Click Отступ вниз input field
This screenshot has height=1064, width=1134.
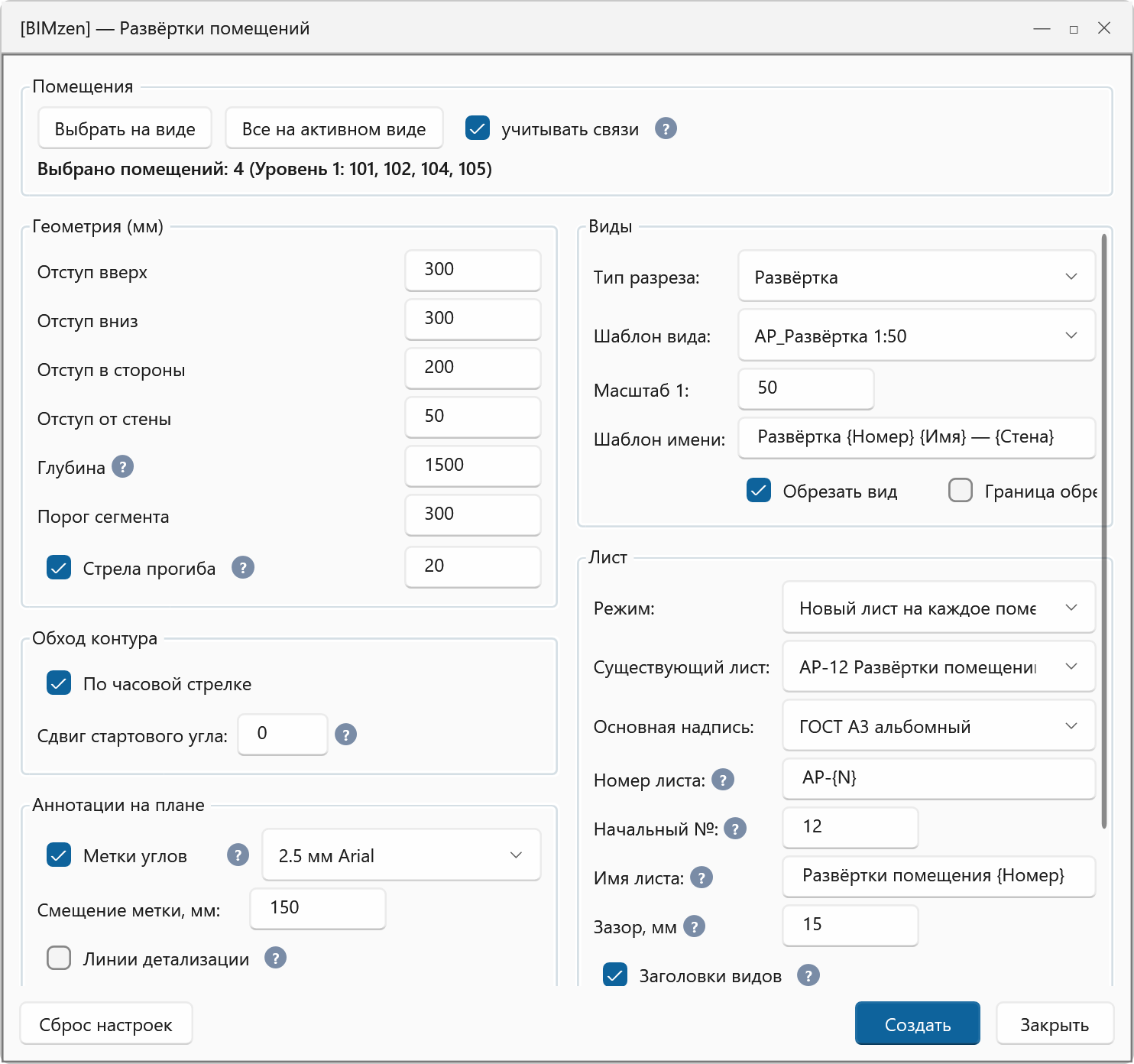click(473, 319)
